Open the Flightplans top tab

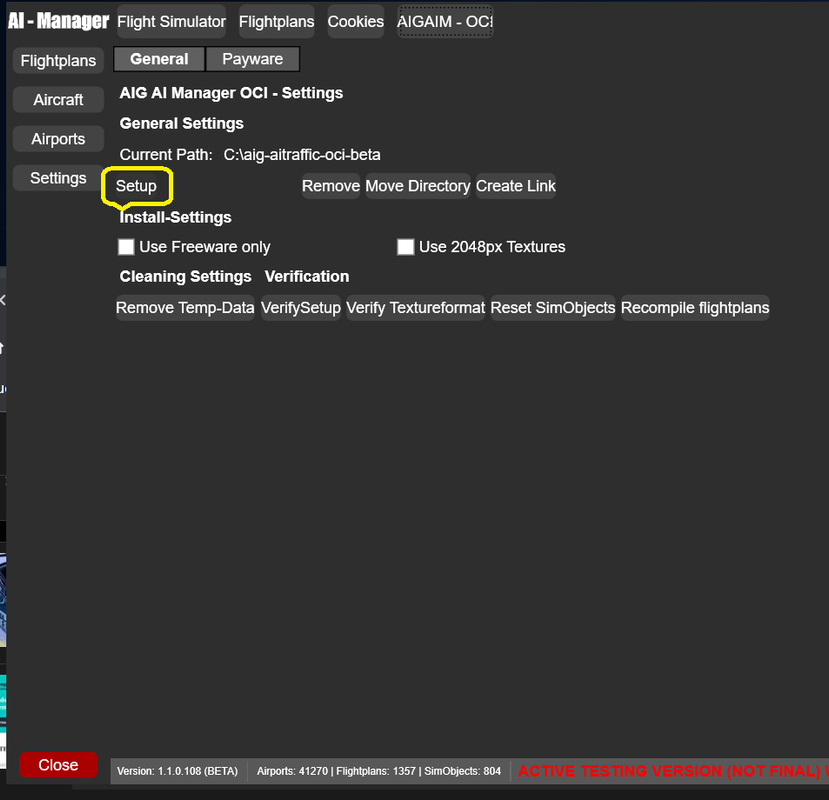pos(277,22)
